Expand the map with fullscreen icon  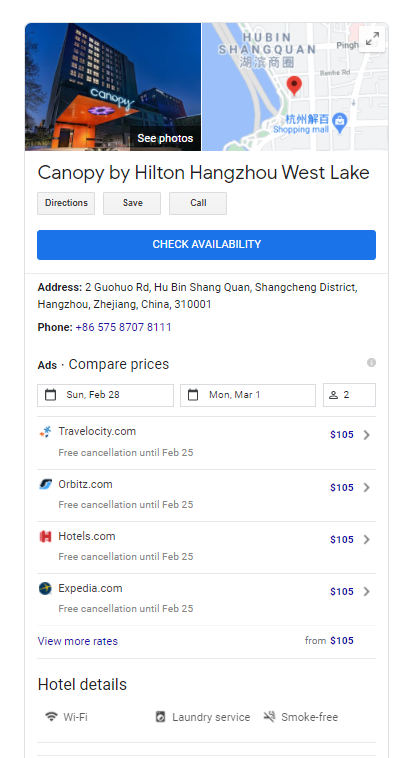pyautogui.click(x=372, y=40)
